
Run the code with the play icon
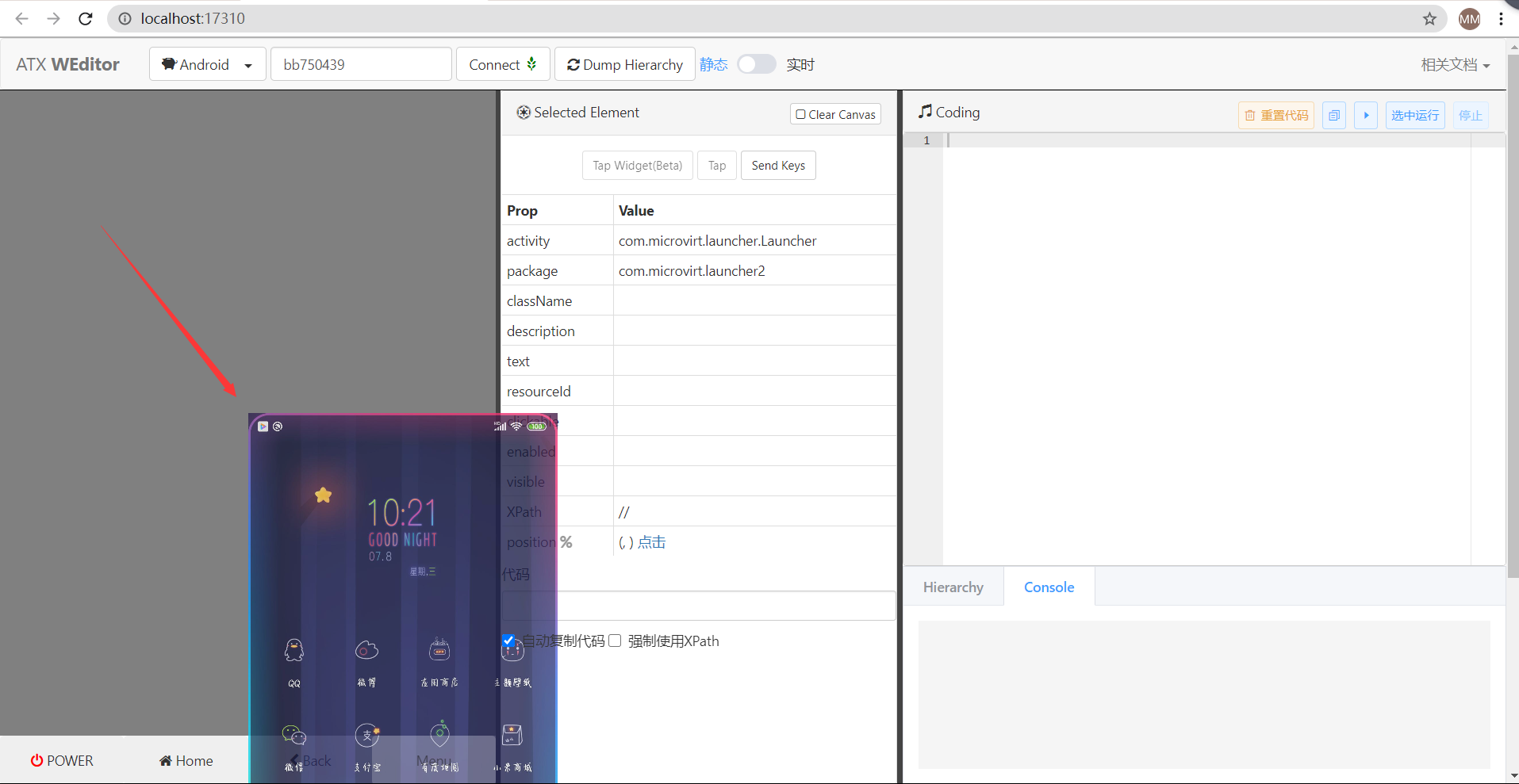(x=1367, y=115)
